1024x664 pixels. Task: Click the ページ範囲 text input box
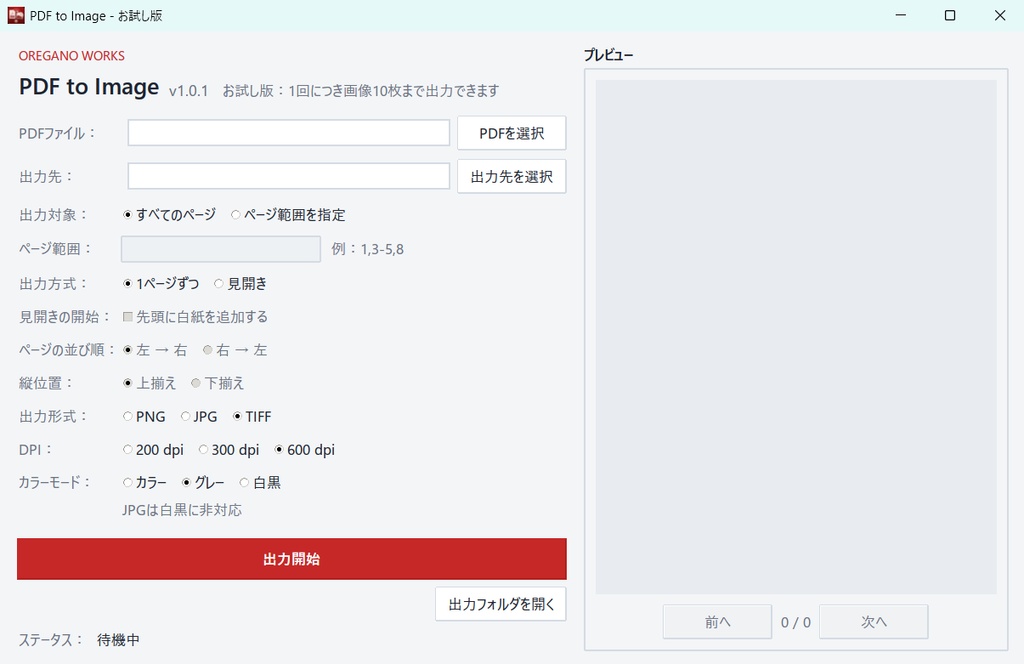[x=221, y=249]
